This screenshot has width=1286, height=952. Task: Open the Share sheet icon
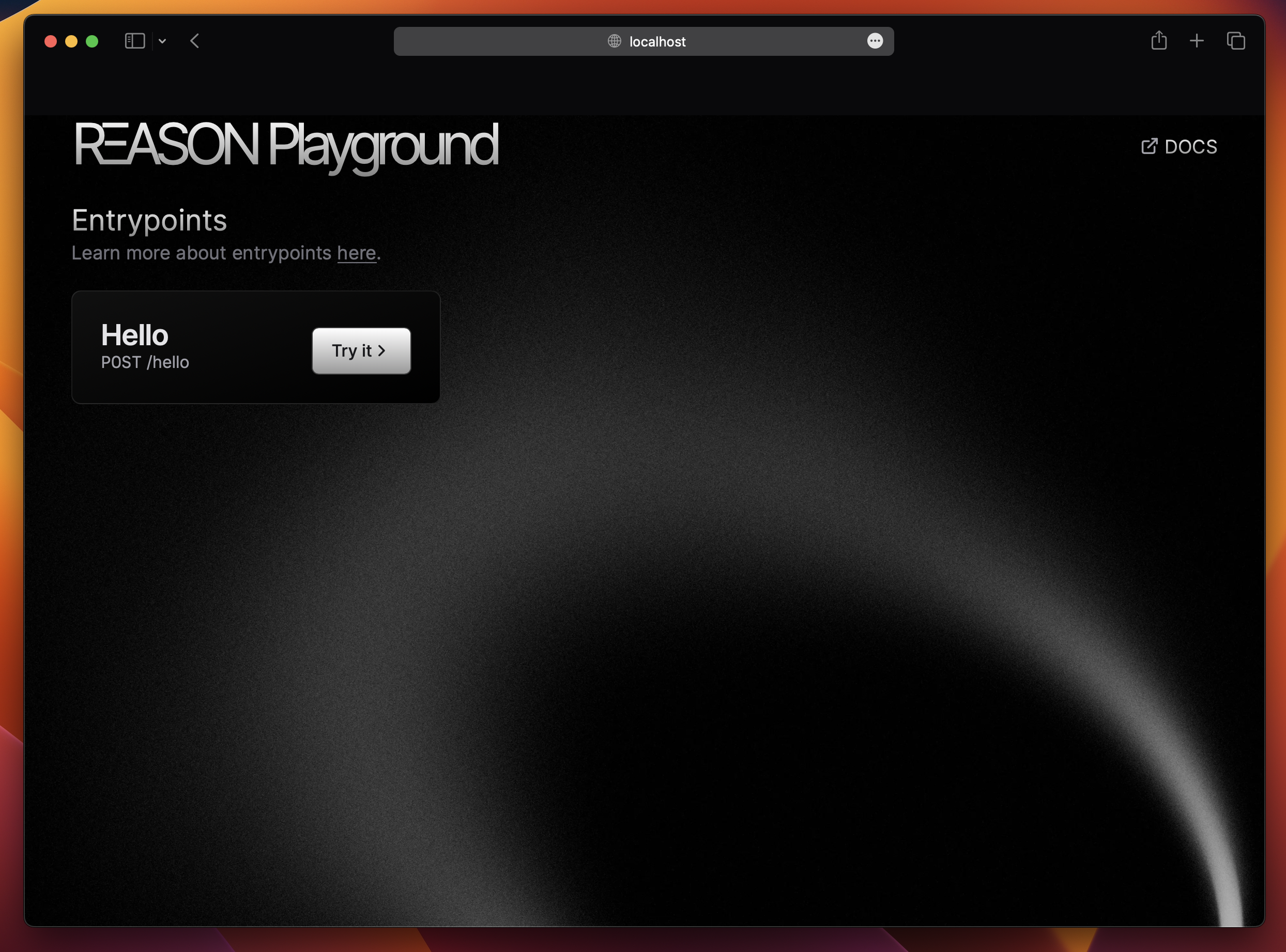1159,41
